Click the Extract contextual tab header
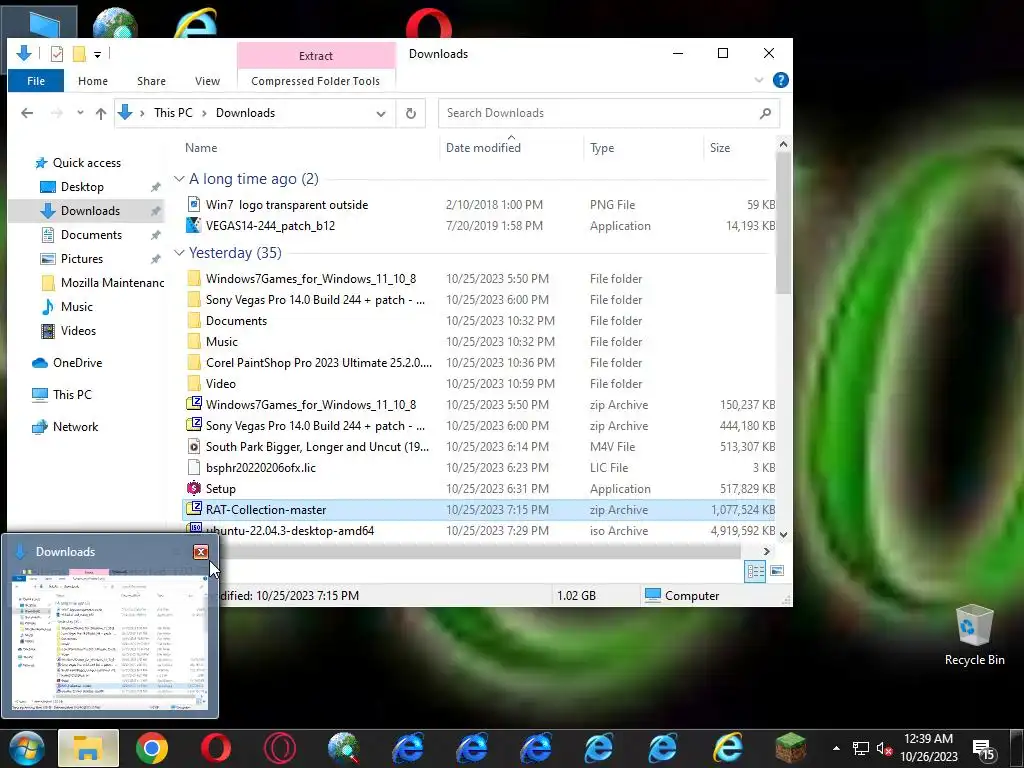 (x=316, y=56)
